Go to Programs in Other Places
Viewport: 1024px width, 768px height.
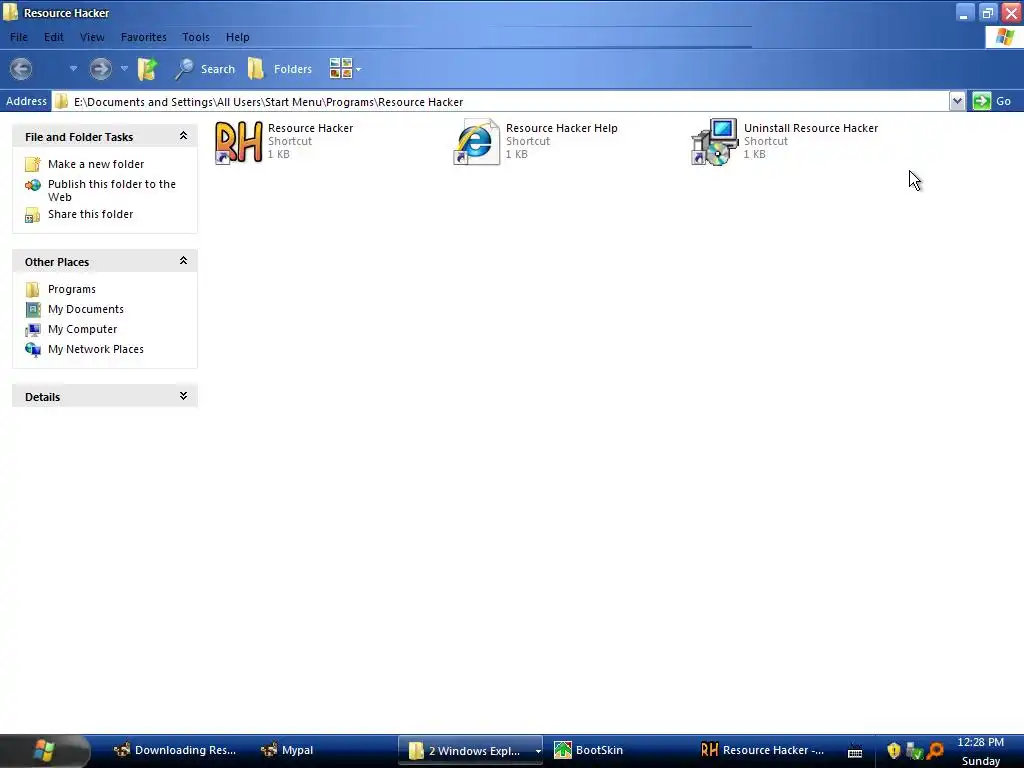[72, 289]
